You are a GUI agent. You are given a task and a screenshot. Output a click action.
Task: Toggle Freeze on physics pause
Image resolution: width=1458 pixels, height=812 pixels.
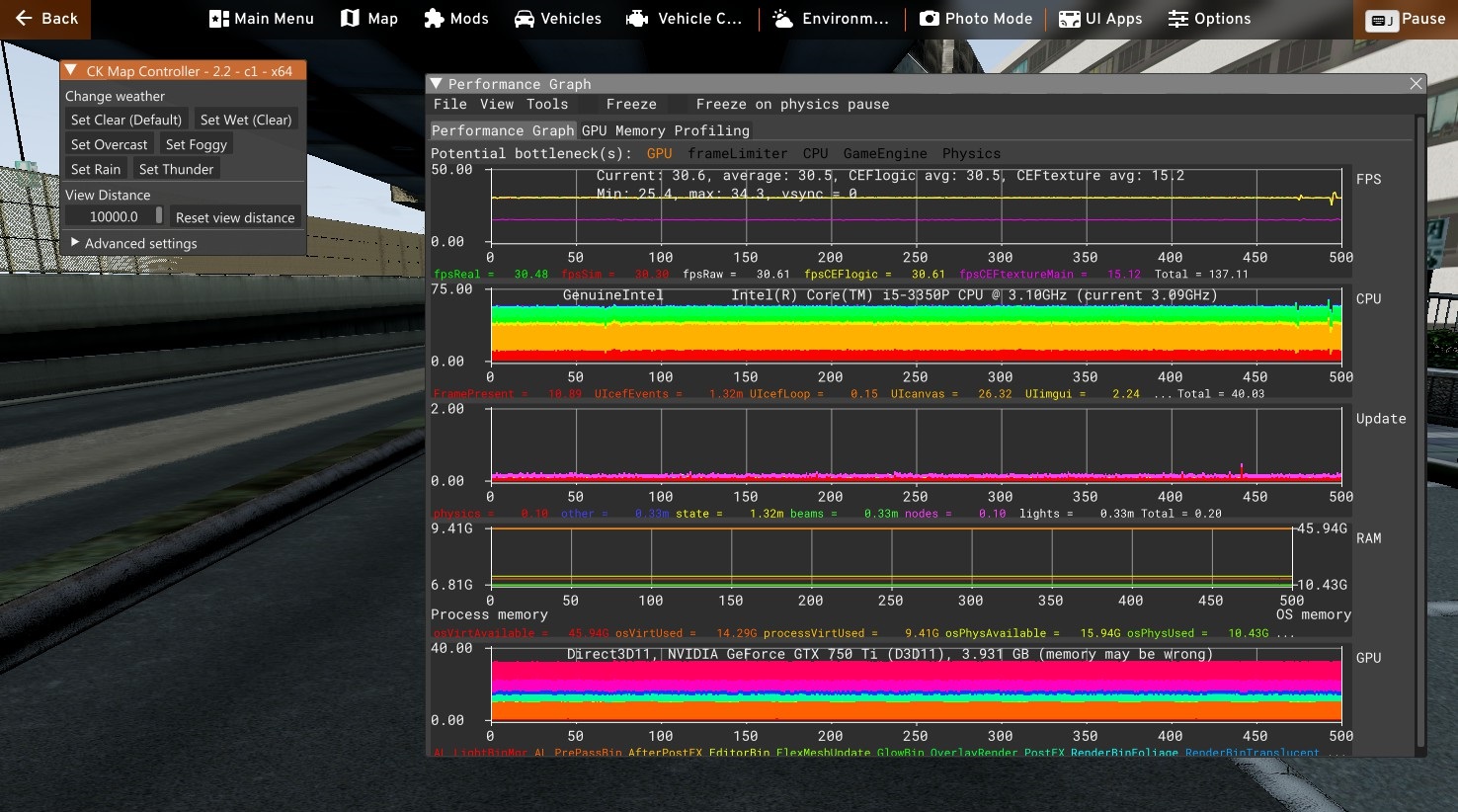[x=792, y=104]
